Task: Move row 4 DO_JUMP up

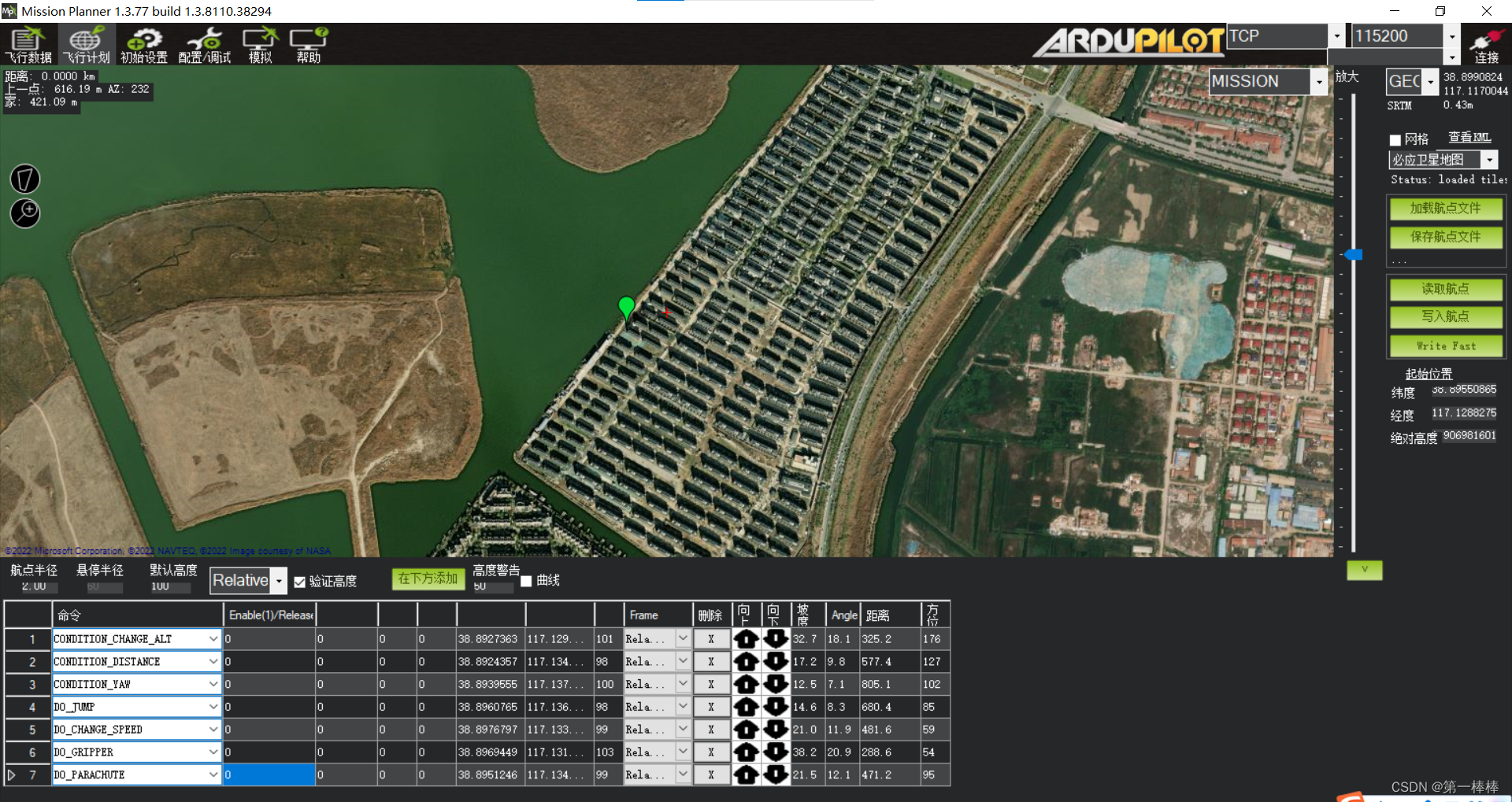Action: pyautogui.click(x=746, y=707)
